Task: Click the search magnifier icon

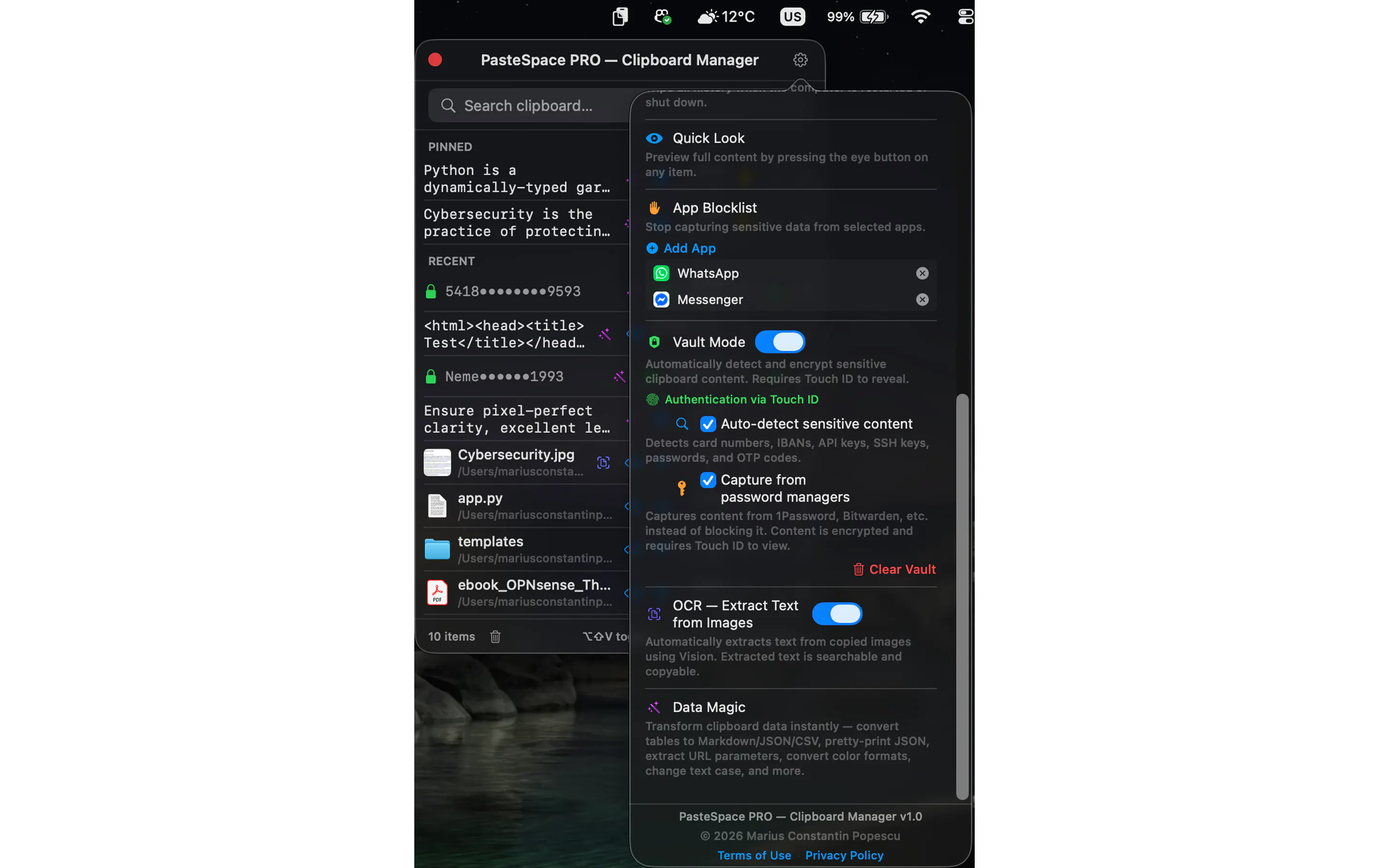Action: 448,106
